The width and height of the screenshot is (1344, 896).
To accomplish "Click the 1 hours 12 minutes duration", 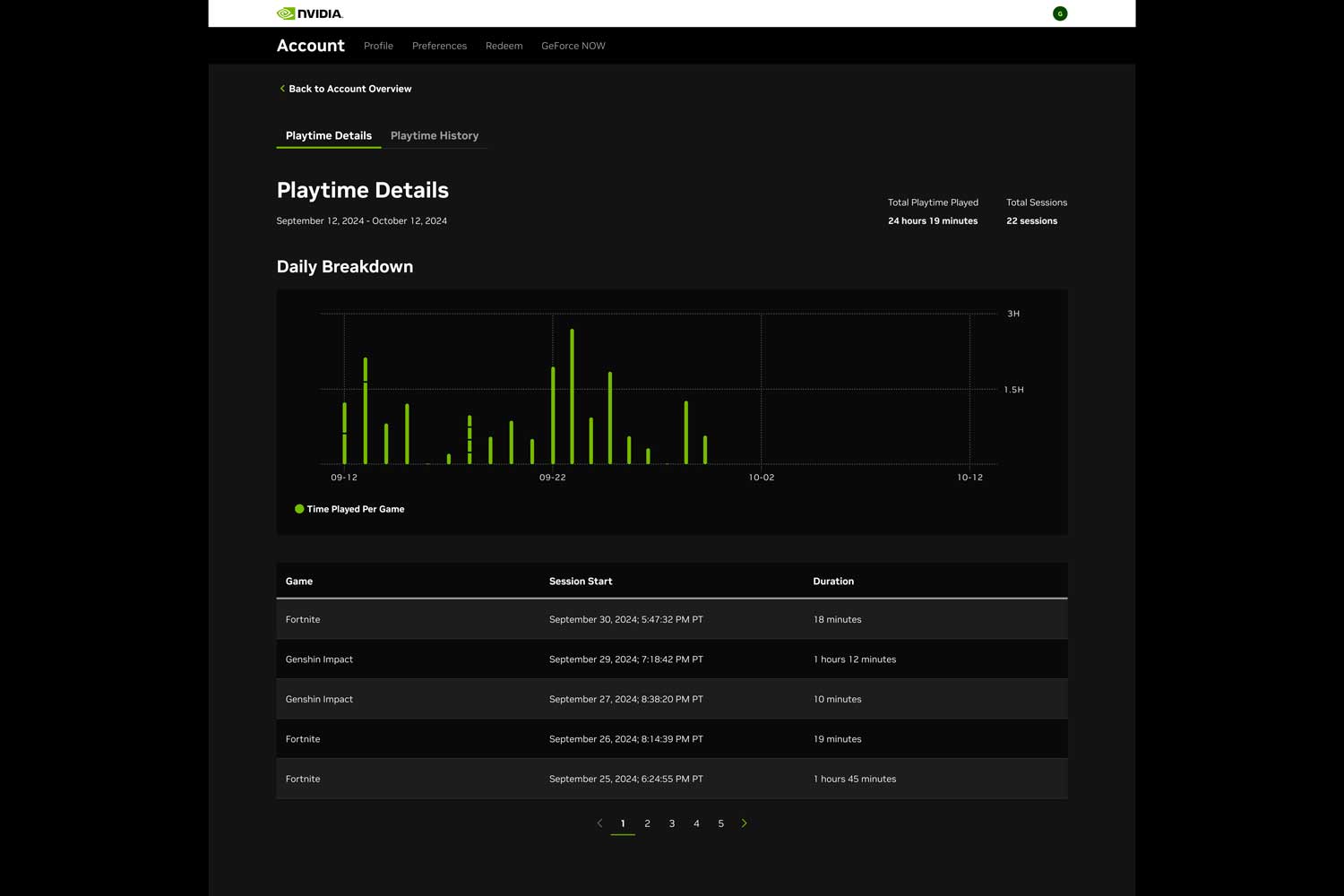I will pos(855,659).
